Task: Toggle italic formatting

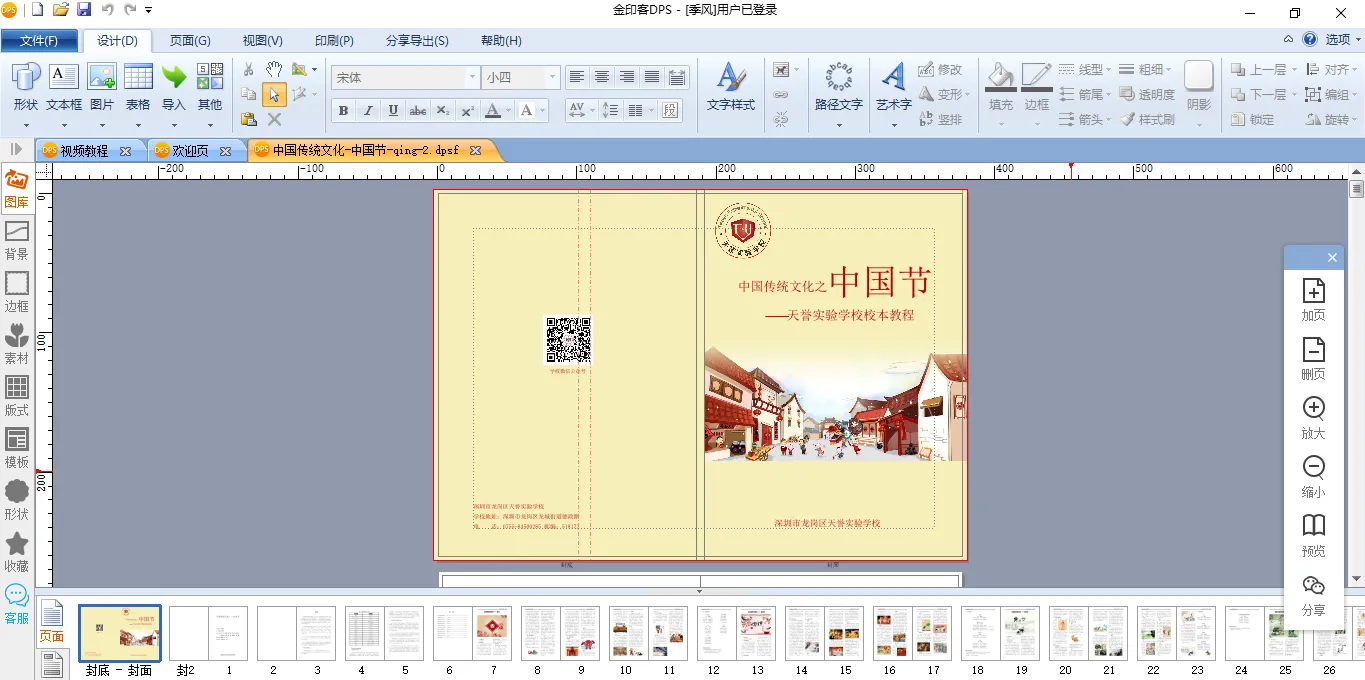Action: (368, 111)
